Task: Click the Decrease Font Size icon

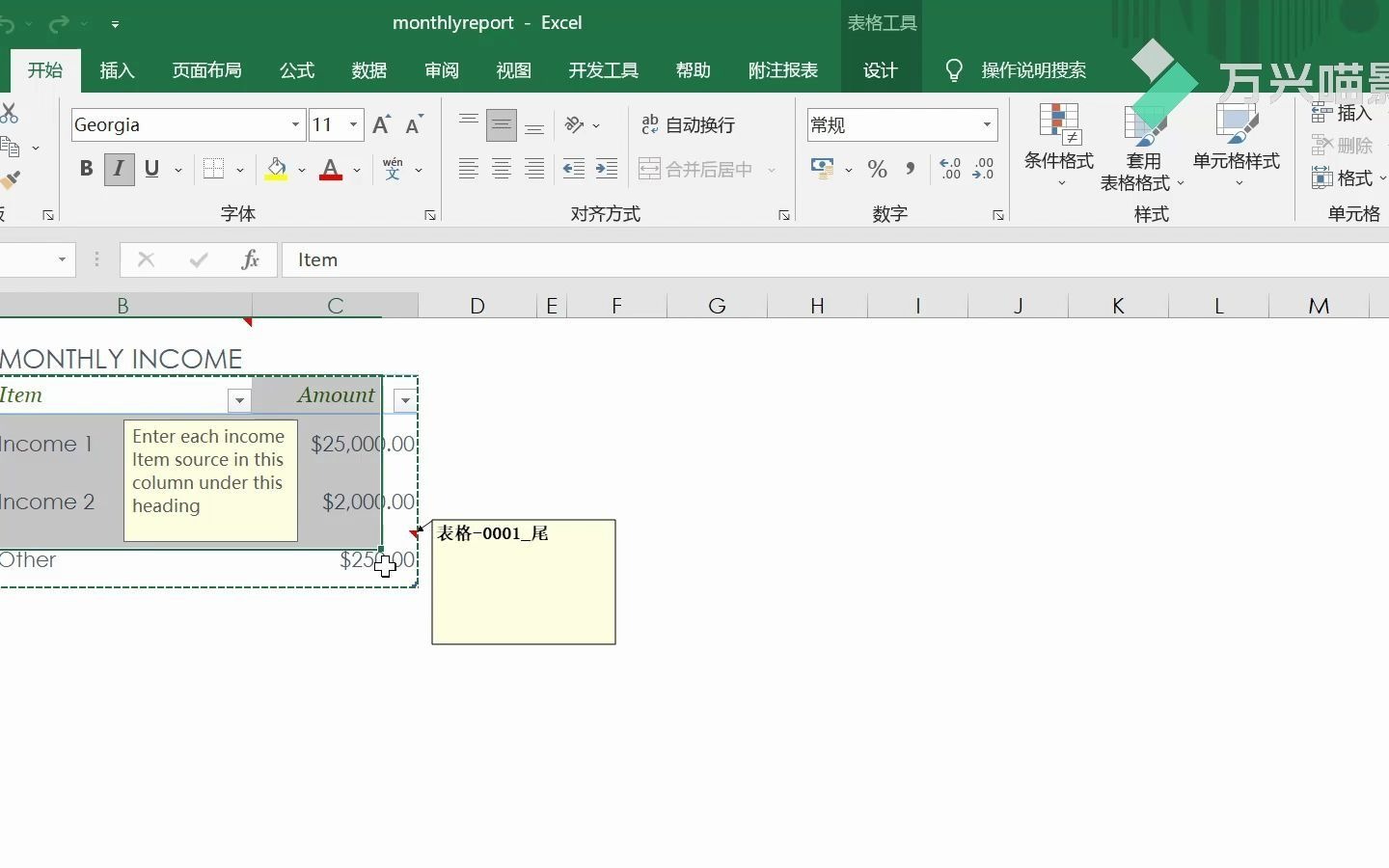Action: coord(414,125)
